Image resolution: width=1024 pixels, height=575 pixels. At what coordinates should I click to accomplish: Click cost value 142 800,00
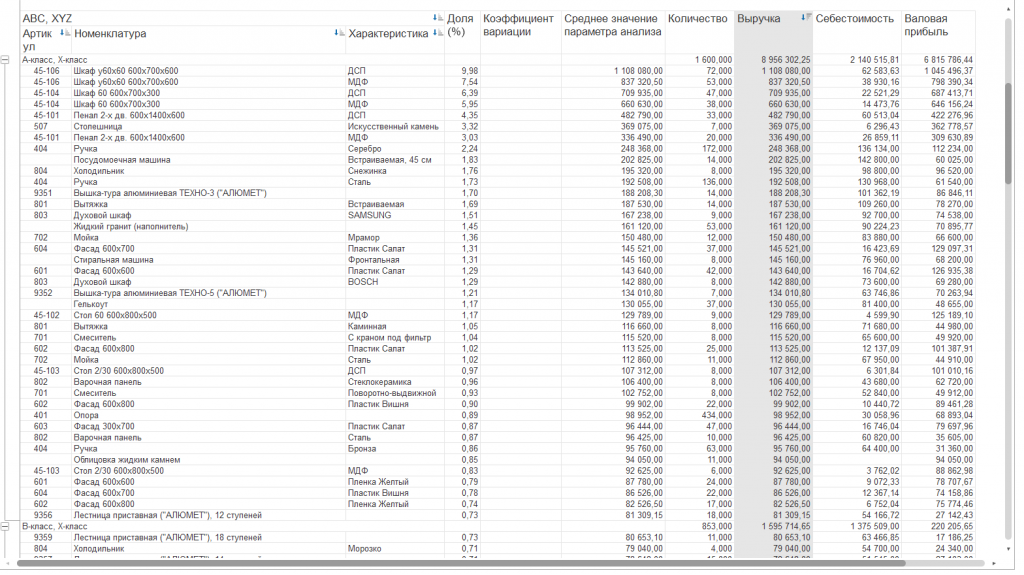877,159
